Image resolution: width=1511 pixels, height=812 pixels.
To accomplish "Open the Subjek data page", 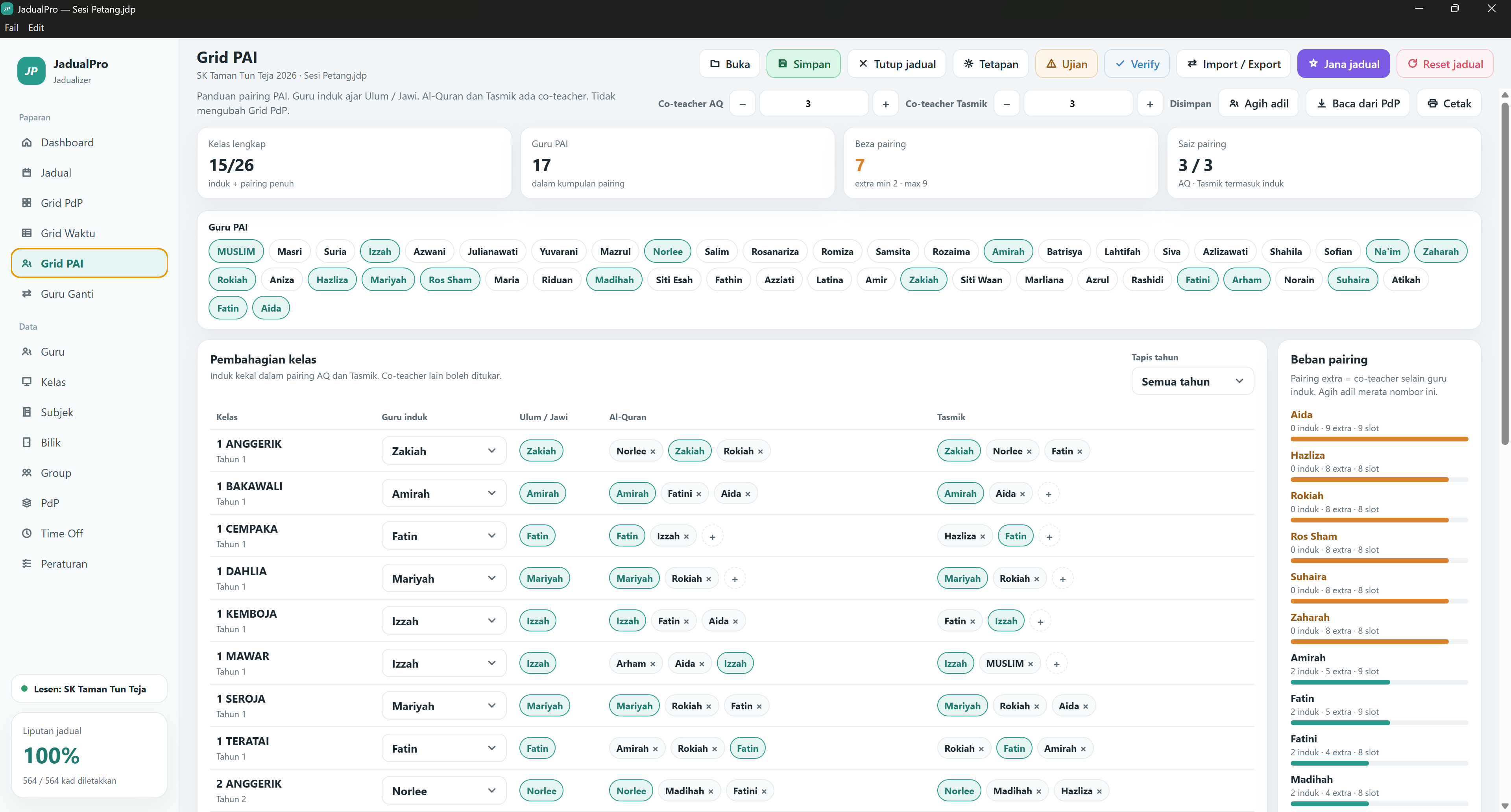I will (89, 412).
